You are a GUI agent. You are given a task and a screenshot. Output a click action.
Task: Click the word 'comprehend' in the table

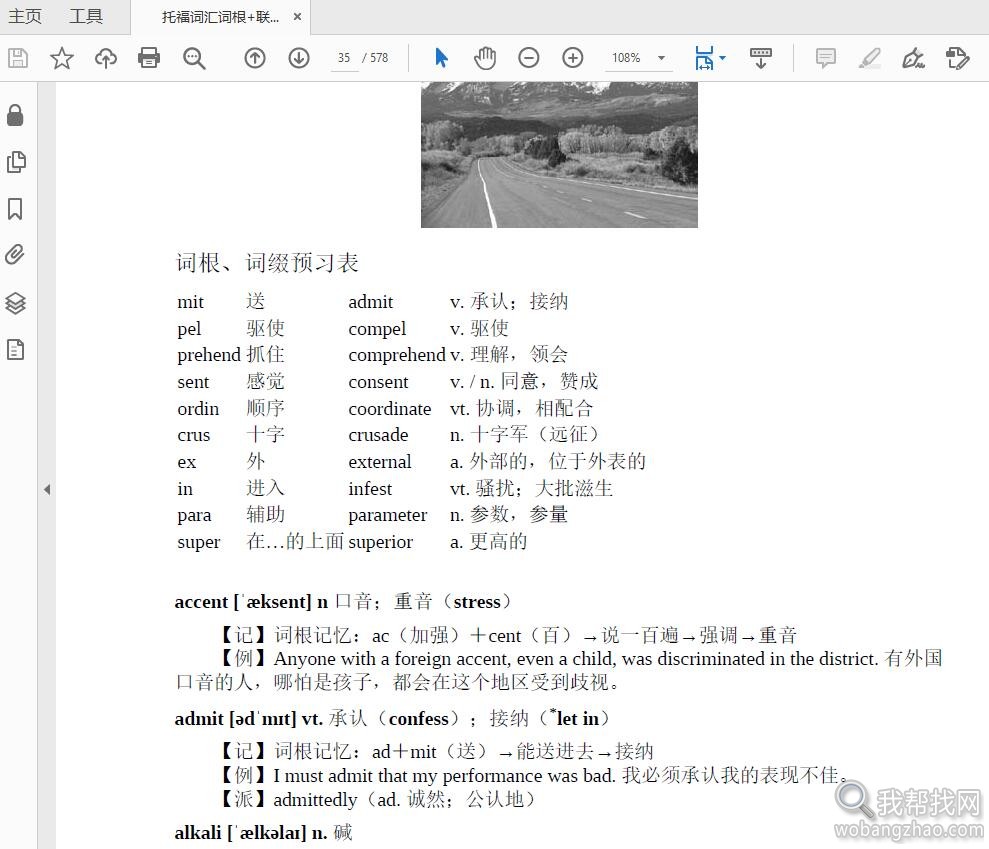(x=397, y=355)
